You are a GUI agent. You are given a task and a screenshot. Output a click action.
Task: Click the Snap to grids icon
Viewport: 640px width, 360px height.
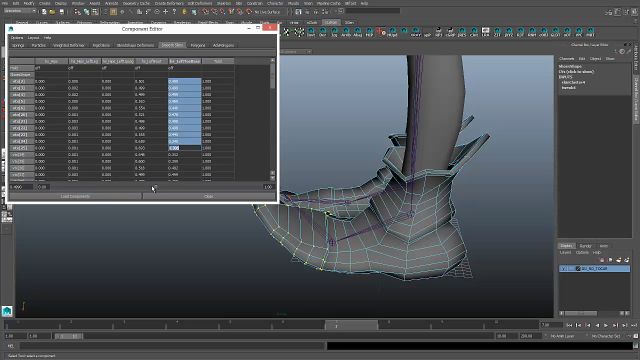206,12
